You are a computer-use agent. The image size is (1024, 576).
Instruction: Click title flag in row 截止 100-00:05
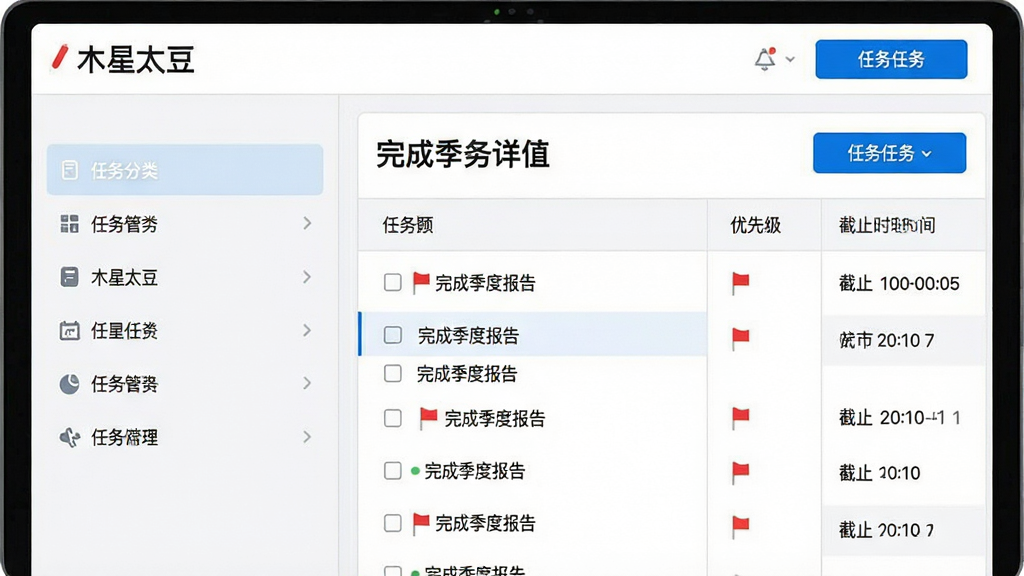[421, 283]
